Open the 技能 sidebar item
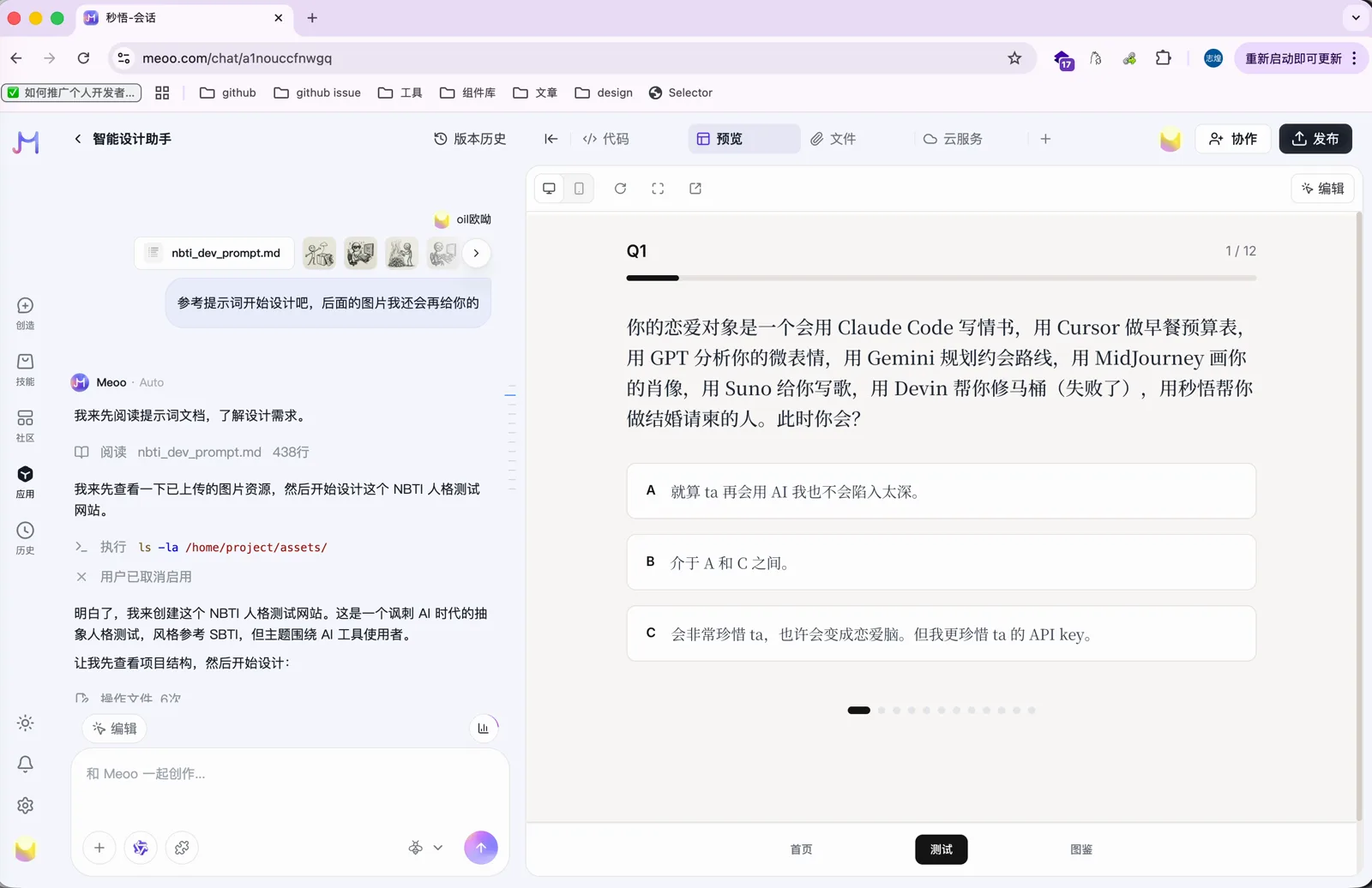 pos(26,369)
